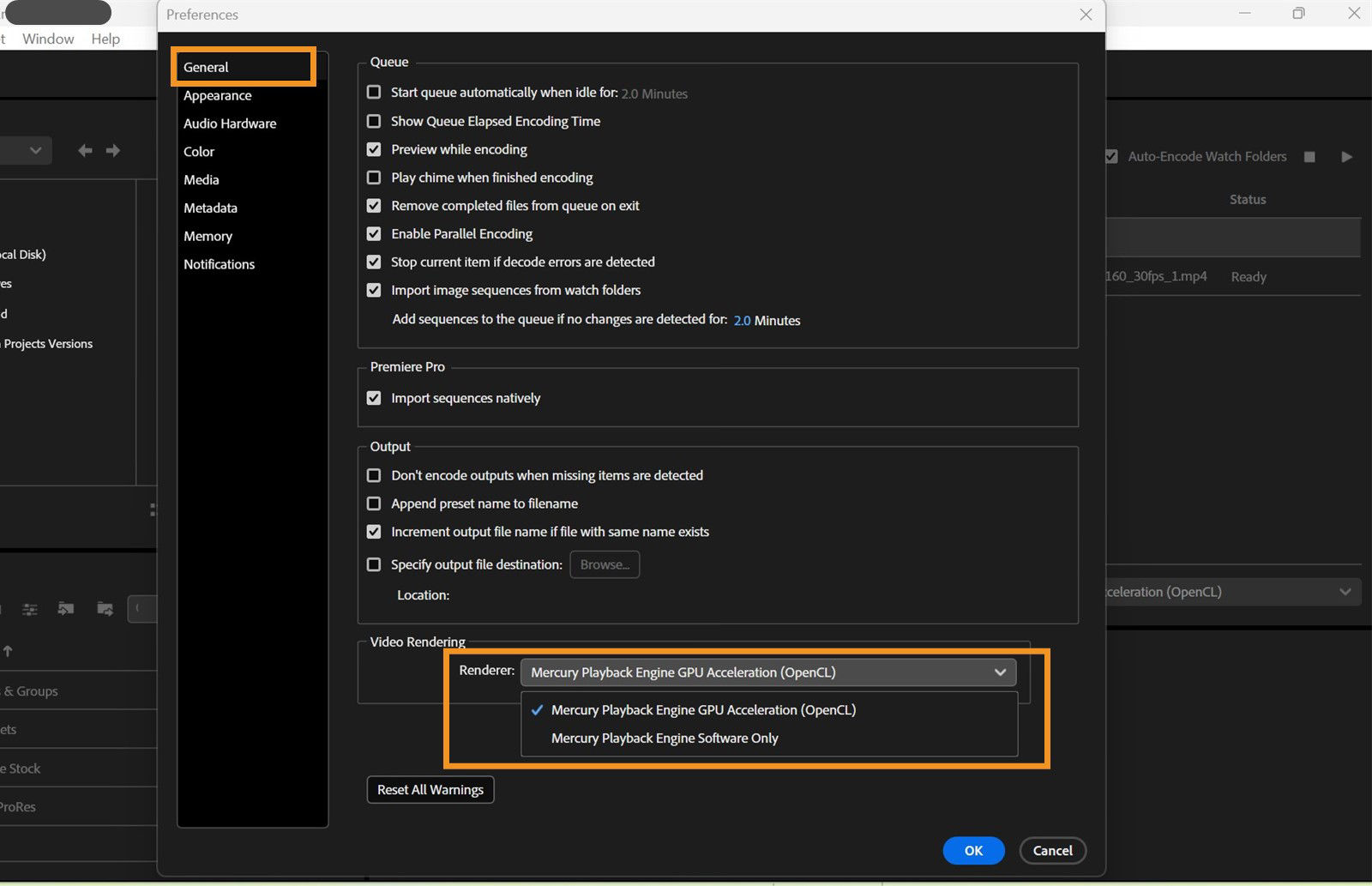1372x886 pixels.
Task: Enable Play chime when finished encoding
Action: pos(374,178)
